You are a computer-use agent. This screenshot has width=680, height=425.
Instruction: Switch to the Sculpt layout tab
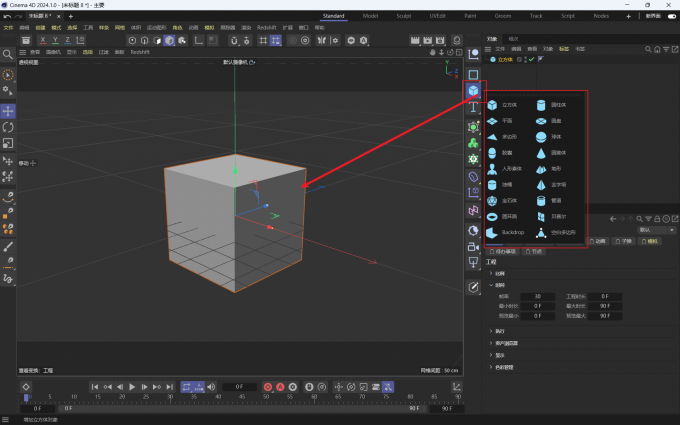403,16
